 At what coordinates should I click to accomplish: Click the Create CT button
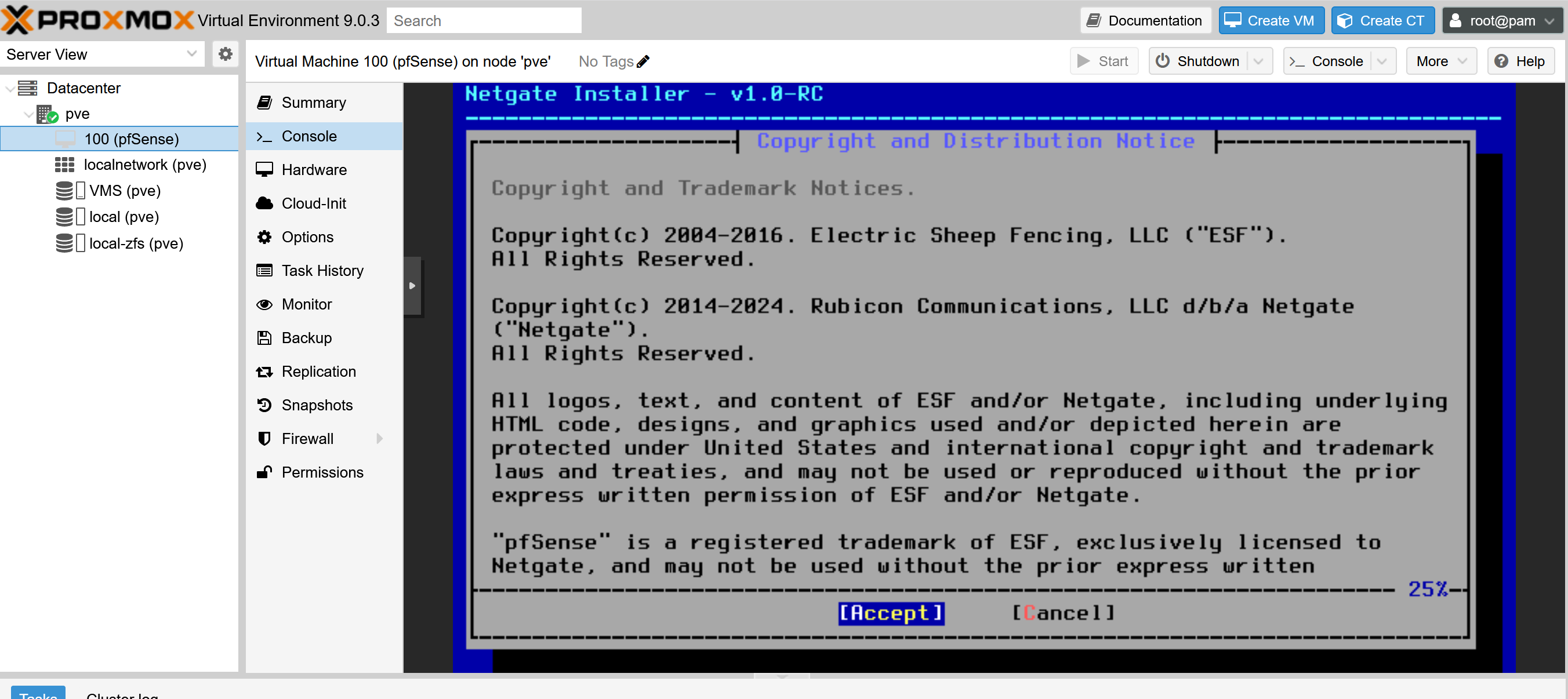click(1383, 20)
